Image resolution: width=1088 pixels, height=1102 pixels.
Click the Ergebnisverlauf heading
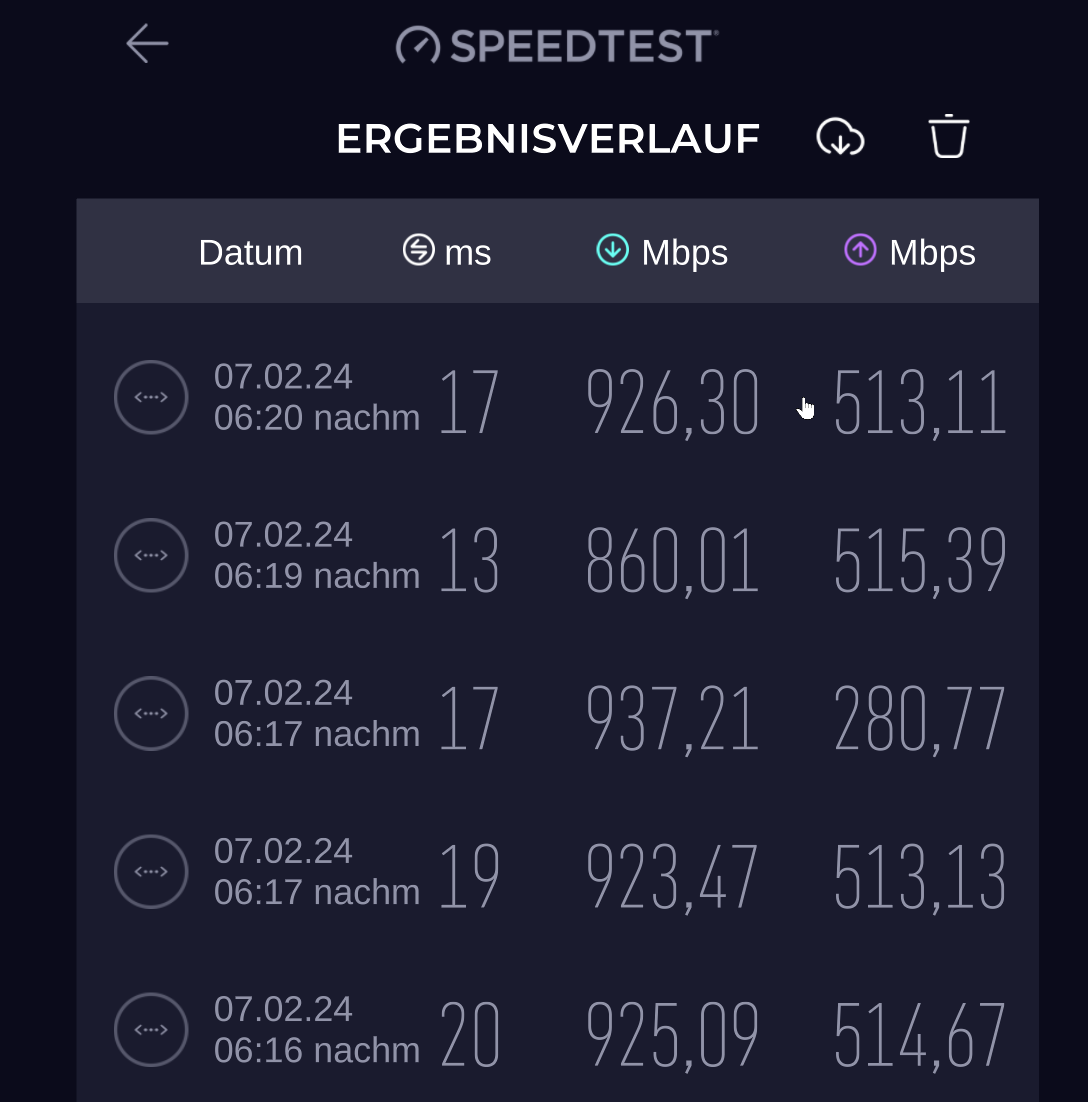(x=548, y=138)
